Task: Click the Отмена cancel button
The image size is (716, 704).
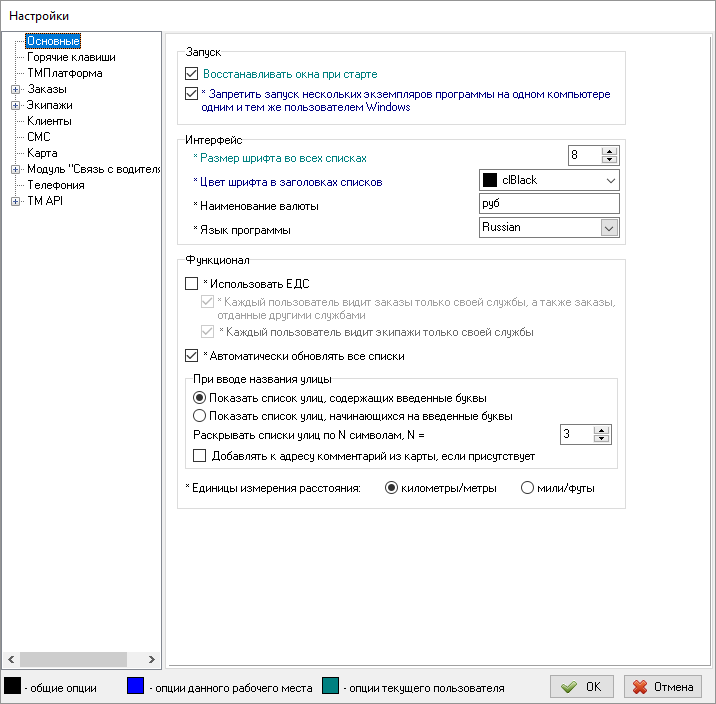Action: click(663, 687)
